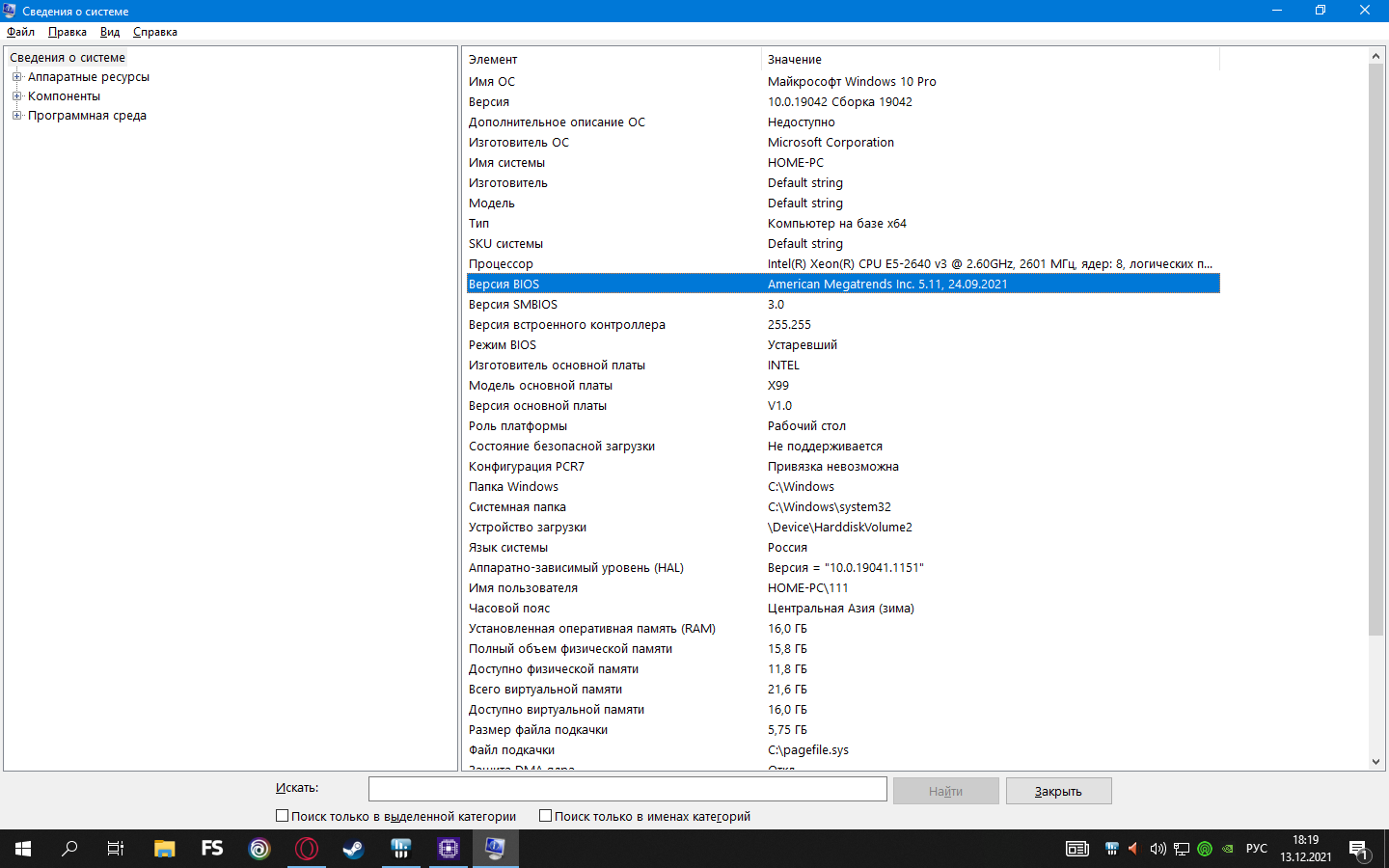Open the FS app on the taskbar
The width and height of the screenshot is (1389, 868).
point(212,849)
